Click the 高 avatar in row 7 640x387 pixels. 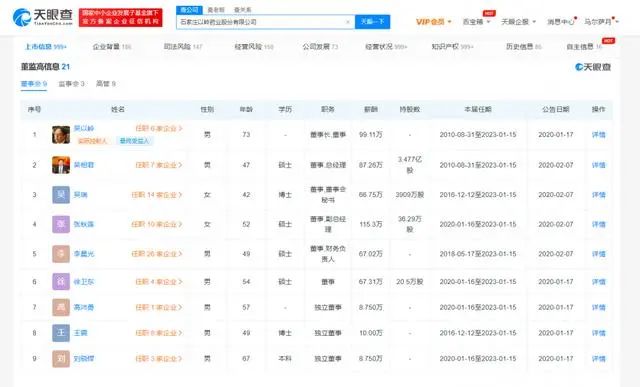61,307
